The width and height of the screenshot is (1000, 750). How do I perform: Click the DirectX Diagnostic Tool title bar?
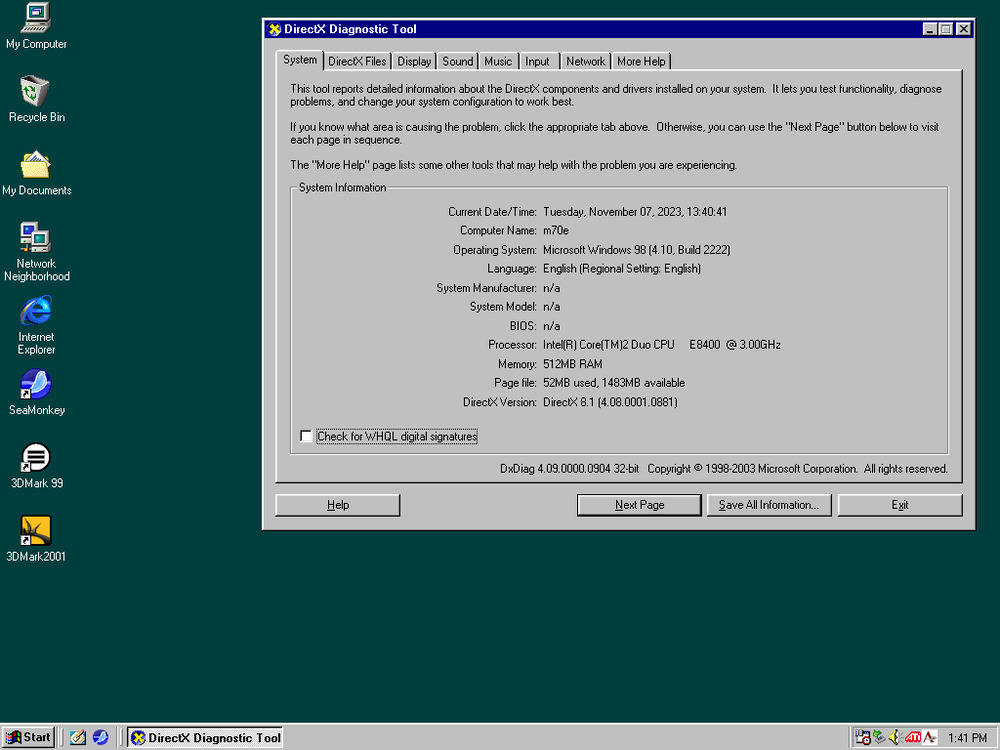[x=593, y=29]
